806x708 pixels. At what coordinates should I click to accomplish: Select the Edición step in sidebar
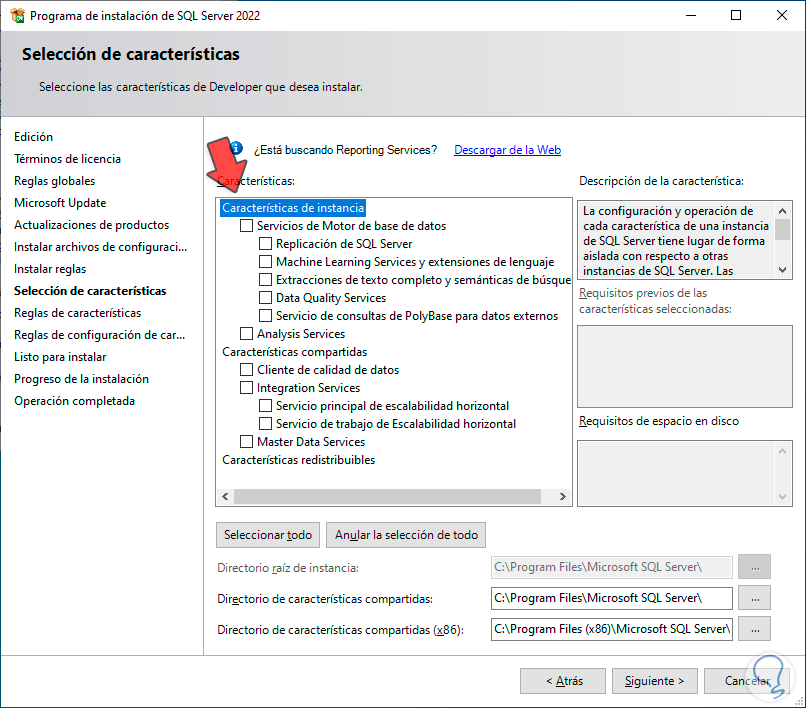(x=33, y=137)
